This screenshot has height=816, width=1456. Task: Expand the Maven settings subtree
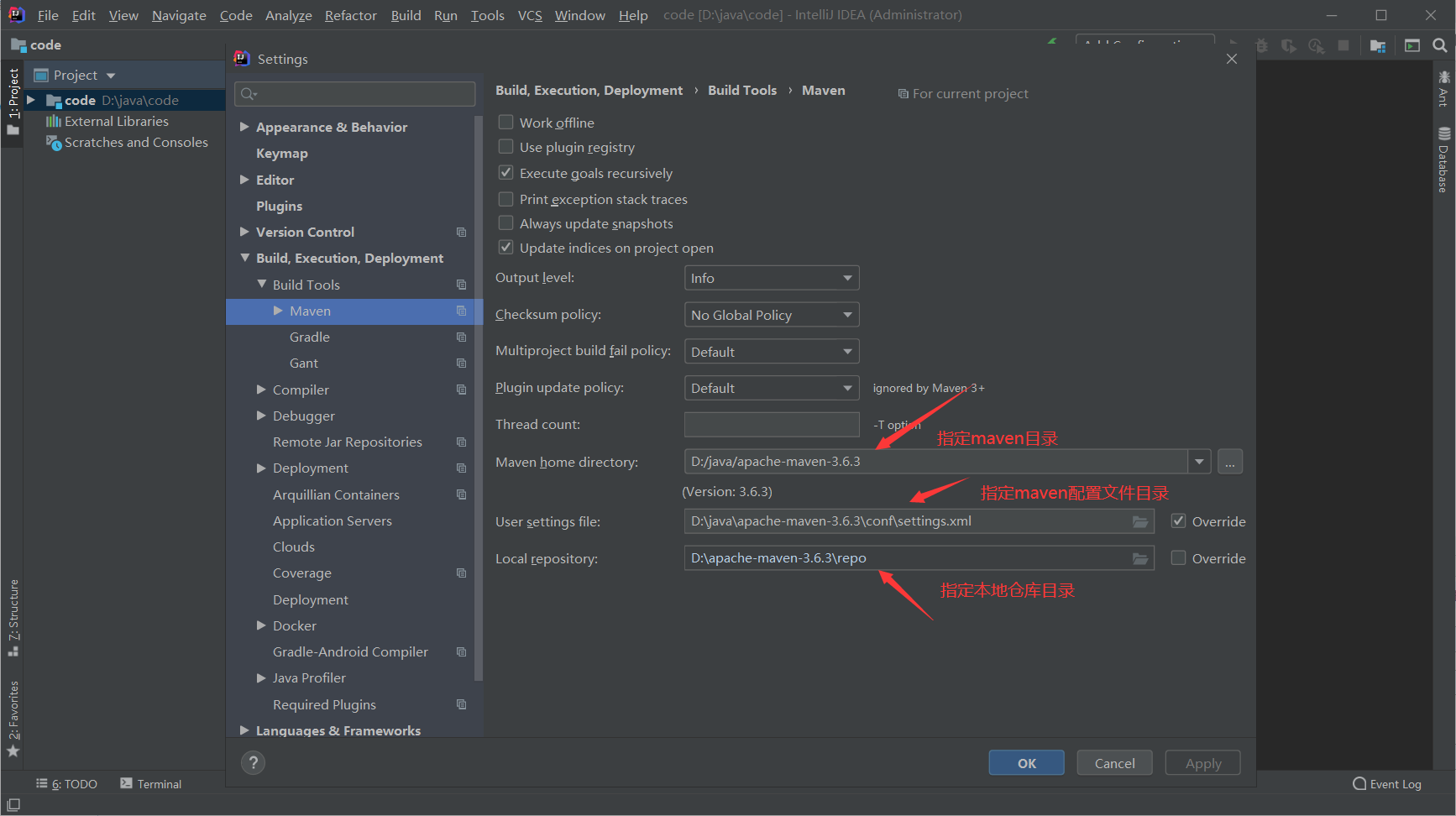pyautogui.click(x=278, y=311)
